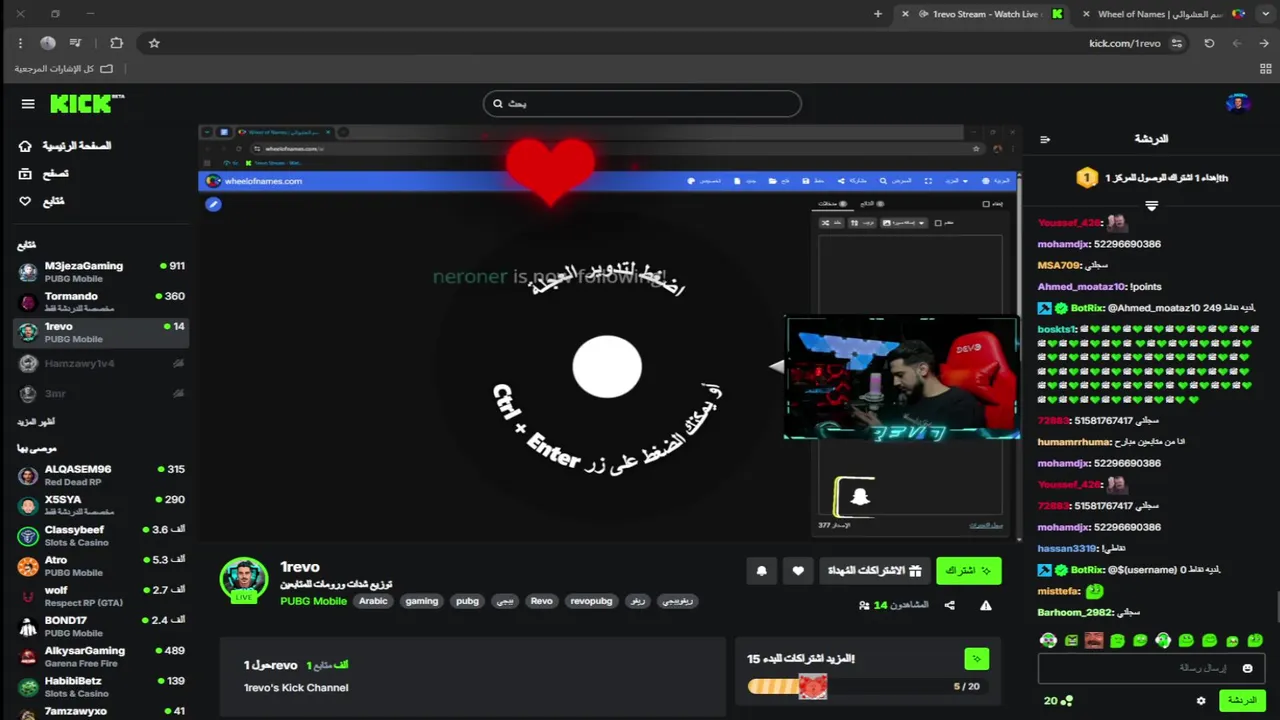Viewport: 1280px width, 720px height.
Task: Click the chat panel scrollbar
Action: 1276,605
